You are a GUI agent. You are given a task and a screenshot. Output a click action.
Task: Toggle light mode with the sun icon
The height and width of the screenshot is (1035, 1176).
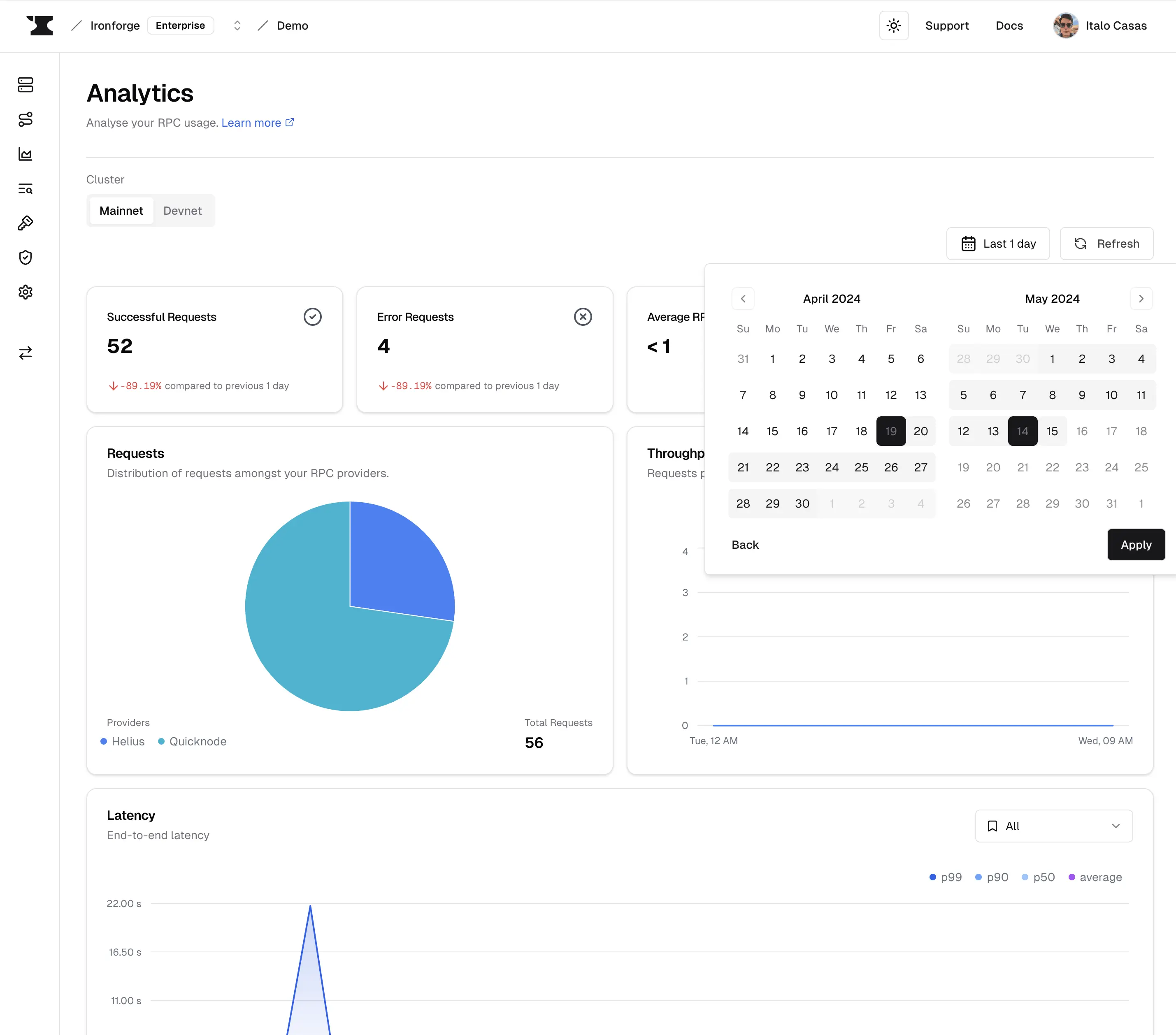893,26
